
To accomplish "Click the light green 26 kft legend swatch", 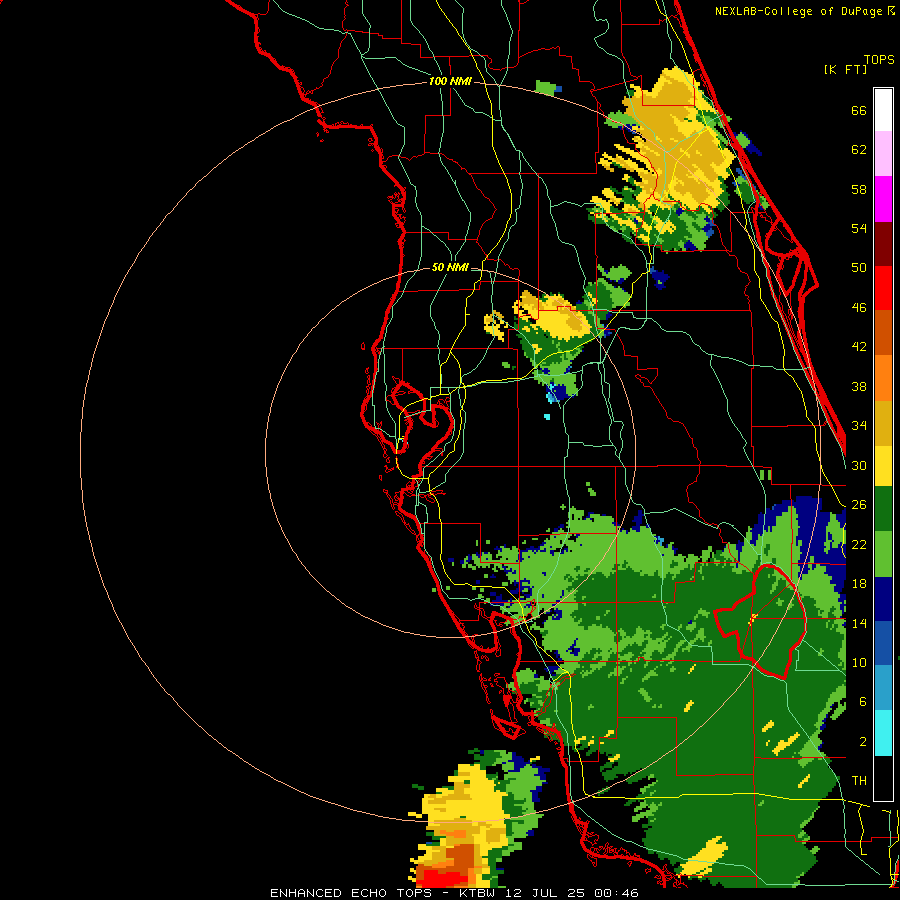I will click(x=883, y=554).
